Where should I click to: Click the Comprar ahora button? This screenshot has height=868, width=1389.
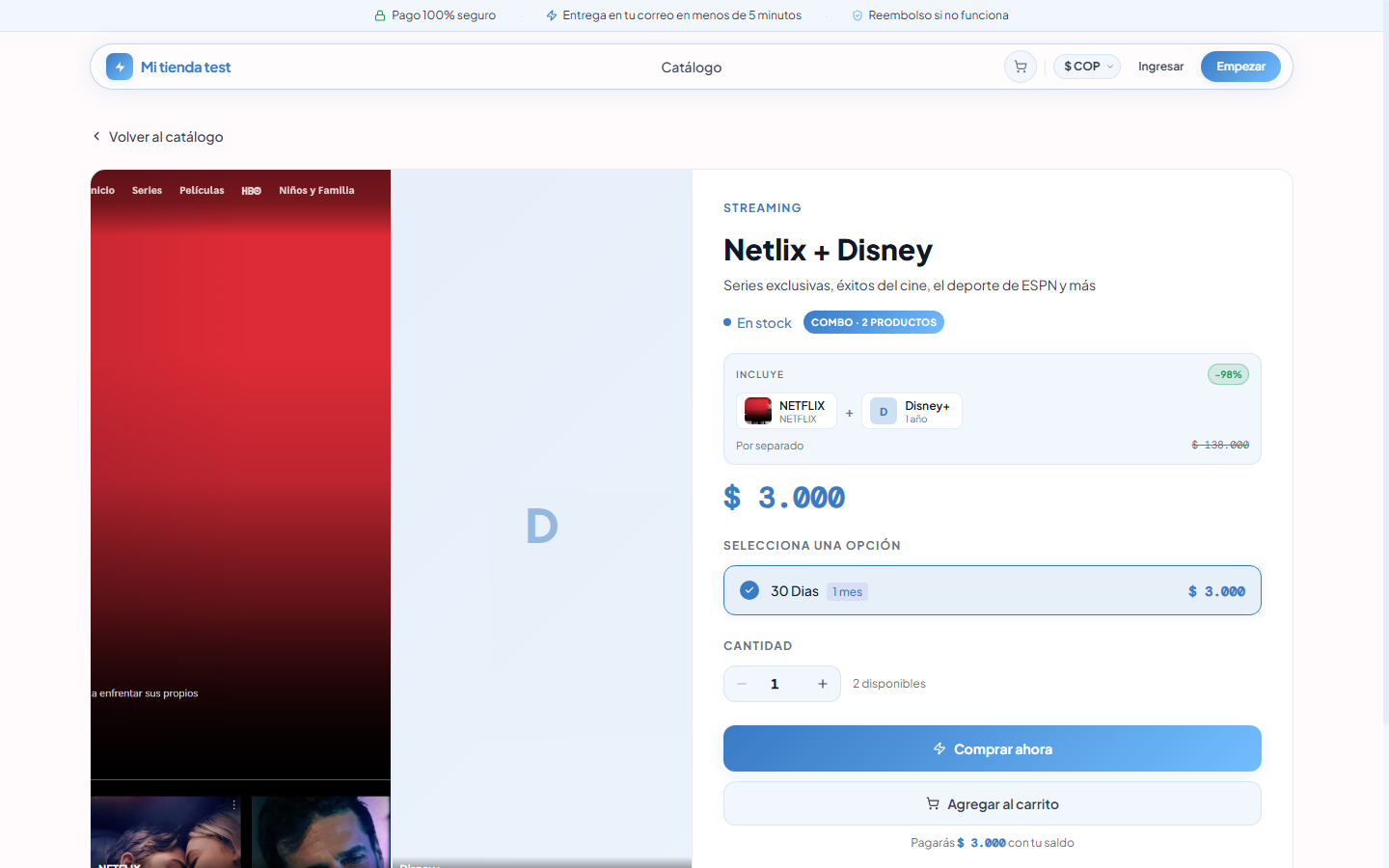993,748
